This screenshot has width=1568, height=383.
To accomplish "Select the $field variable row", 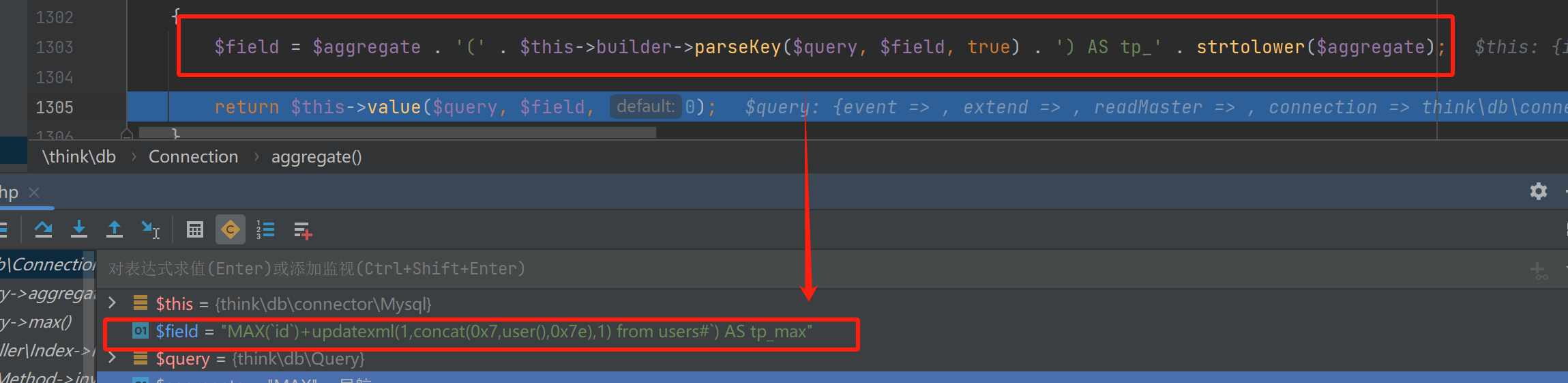I will tap(477, 332).
